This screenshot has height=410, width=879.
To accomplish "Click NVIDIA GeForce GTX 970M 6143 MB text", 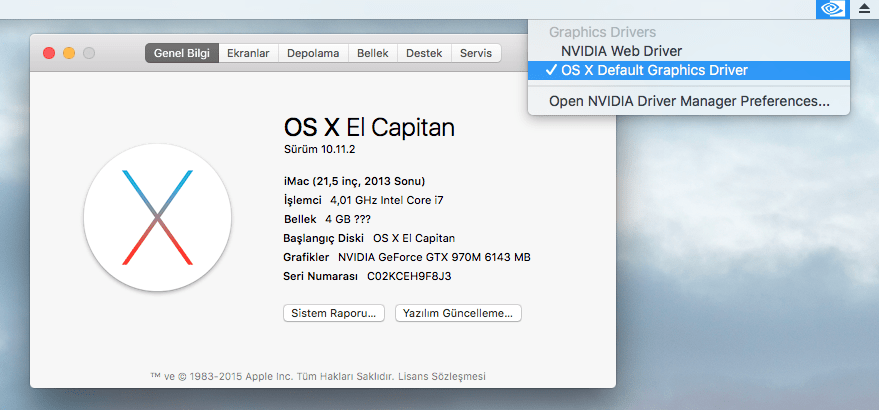I will point(434,257).
